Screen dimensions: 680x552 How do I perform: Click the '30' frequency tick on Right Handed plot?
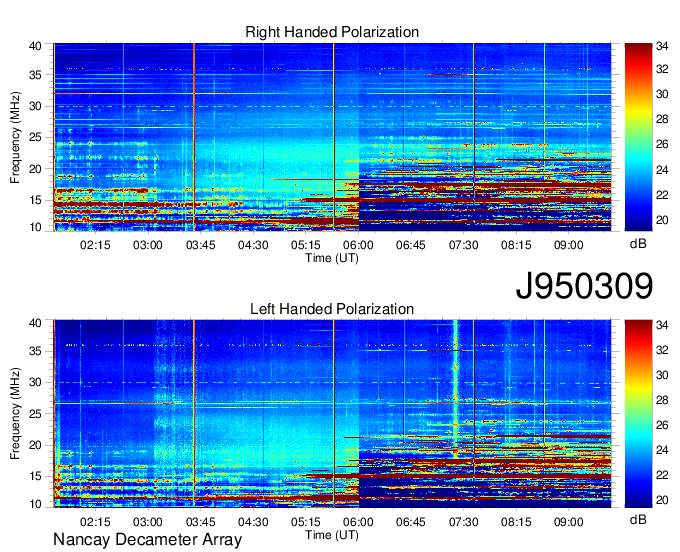pos(35,106)
